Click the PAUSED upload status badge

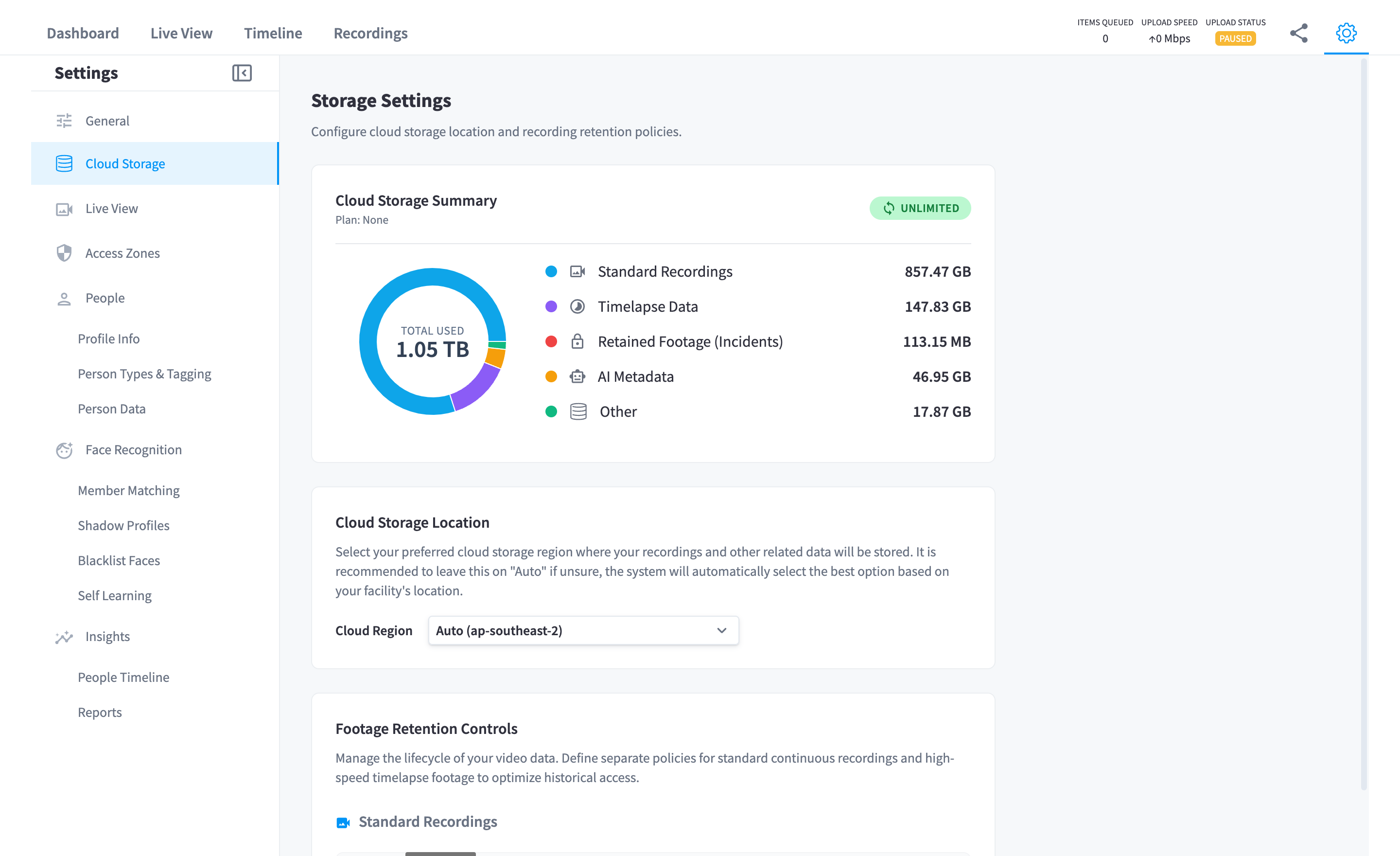point(1235,38)
